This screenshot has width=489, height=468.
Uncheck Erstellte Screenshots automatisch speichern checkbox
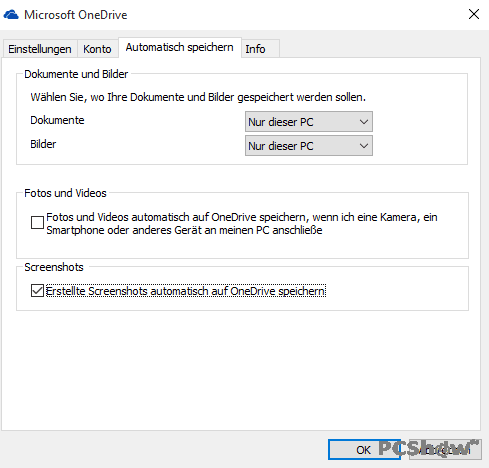37,291
